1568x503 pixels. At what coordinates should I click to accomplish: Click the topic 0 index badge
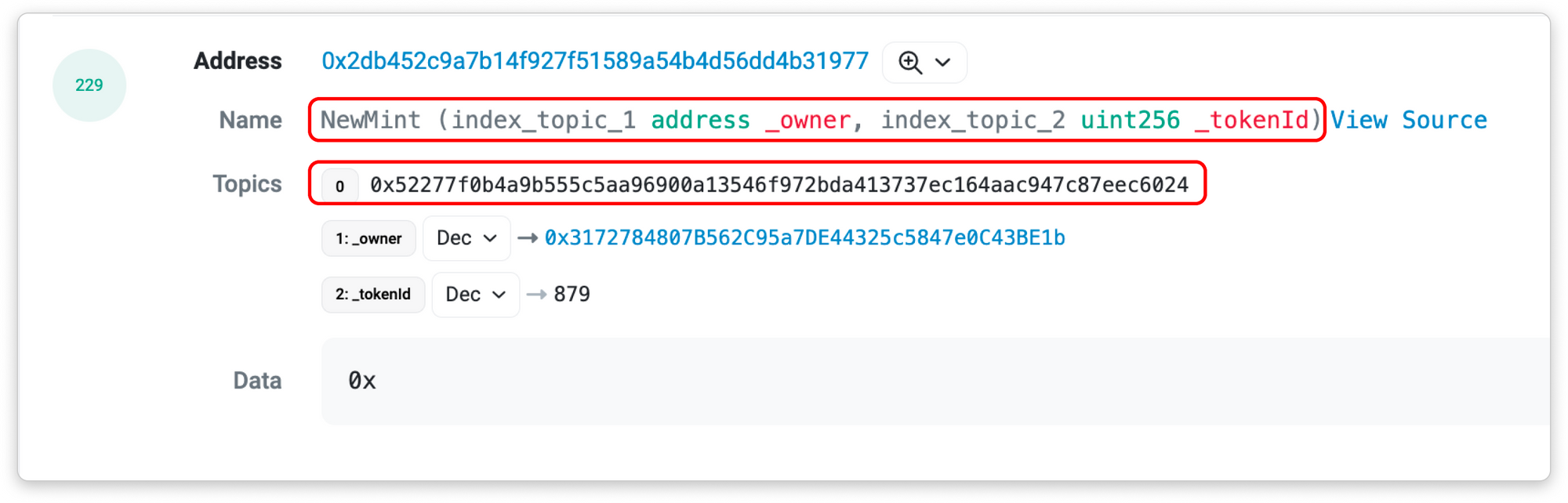[x=339, y=186]
